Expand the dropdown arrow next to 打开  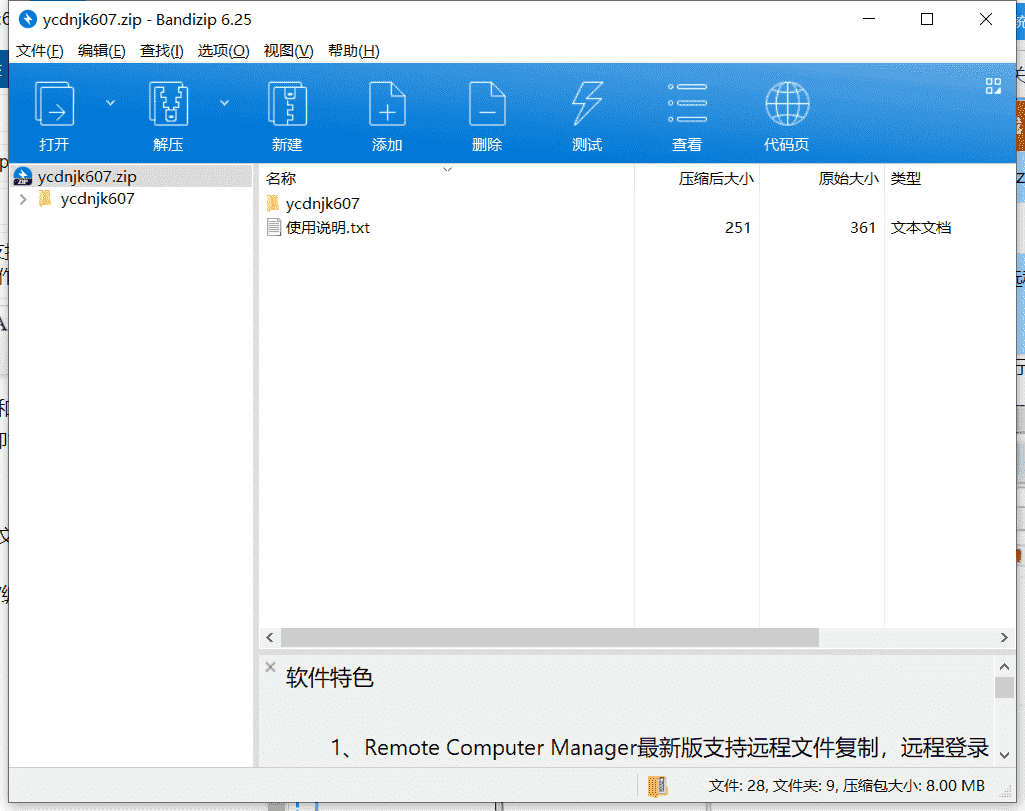pos(110,103)
